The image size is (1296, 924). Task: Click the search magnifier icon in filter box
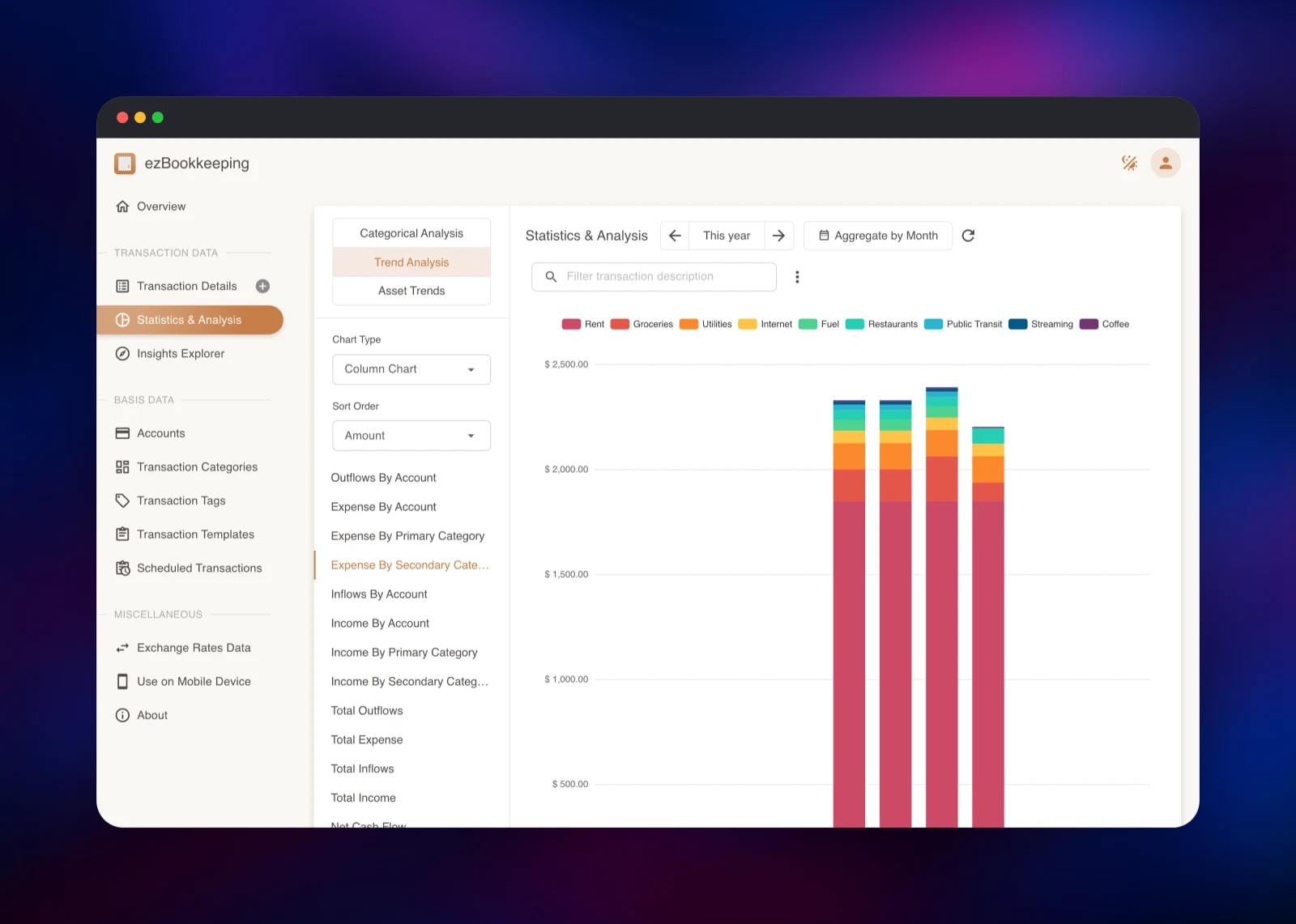tap(551, 277)
